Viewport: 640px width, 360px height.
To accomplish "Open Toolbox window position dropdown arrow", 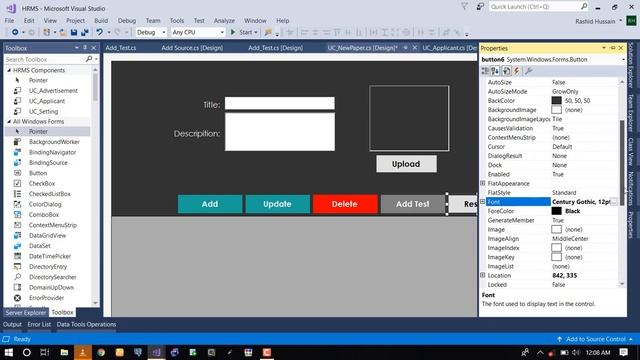I will click(x=76, y=48).
